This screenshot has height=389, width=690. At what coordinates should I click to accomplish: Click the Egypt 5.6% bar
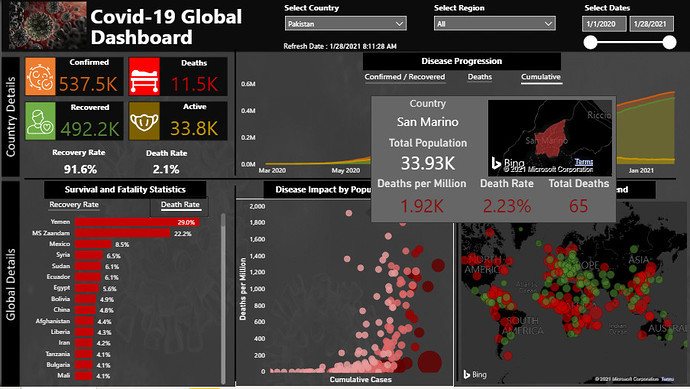(87, 288)
